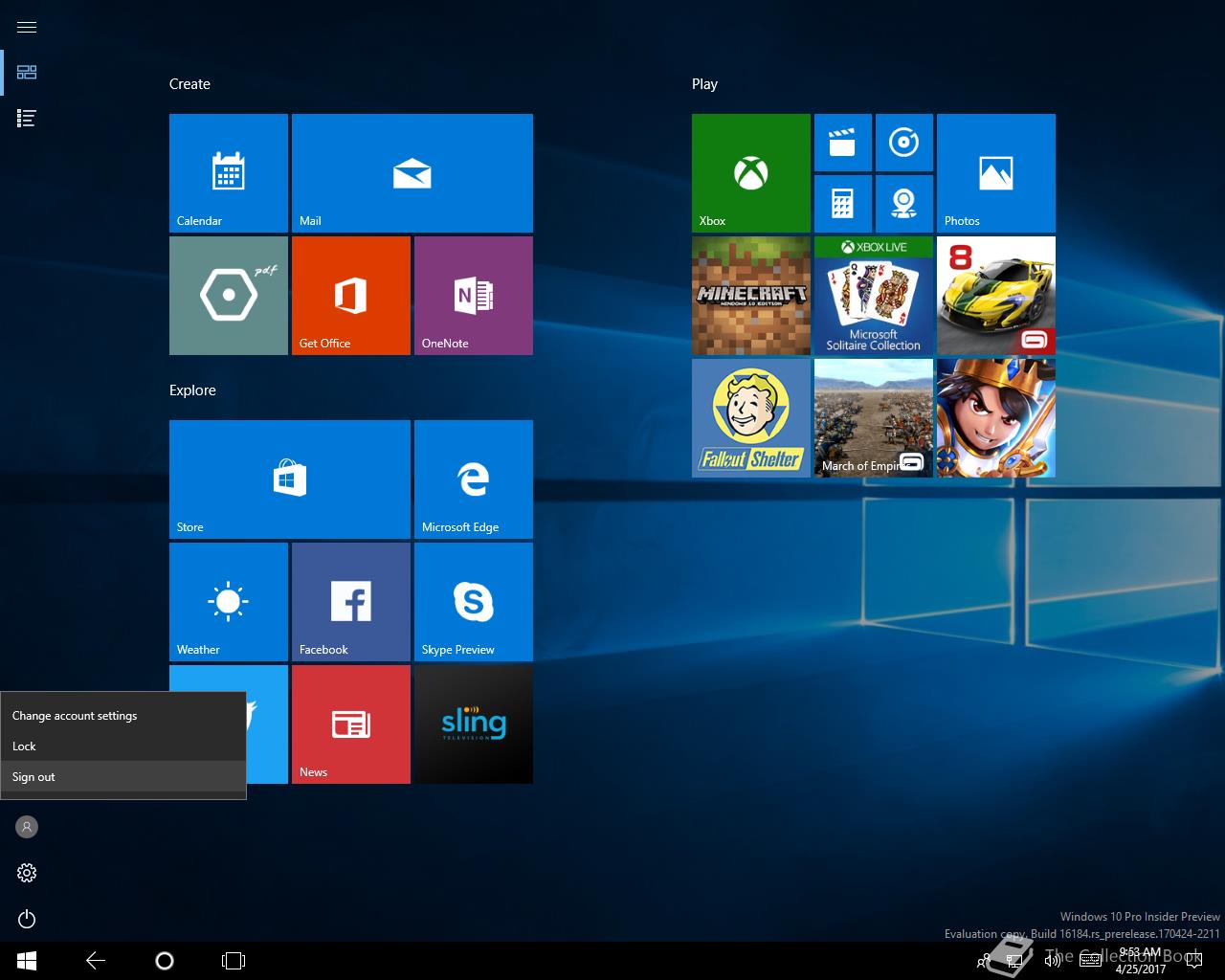This screenshot has height=980, width=1225.
Task: Click the user account avatar icon
Action: click(x=27, y=827)
